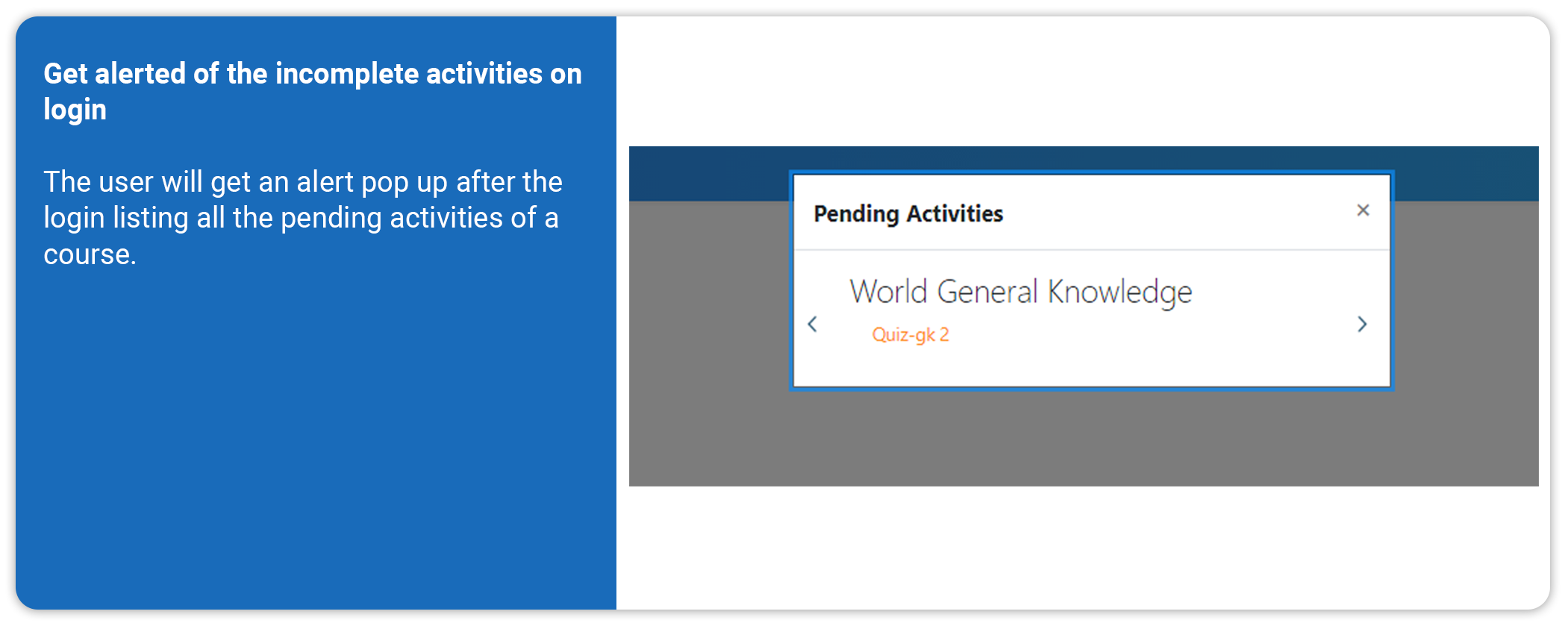Close the Pending Activities popup

(x=1363, y=210)
